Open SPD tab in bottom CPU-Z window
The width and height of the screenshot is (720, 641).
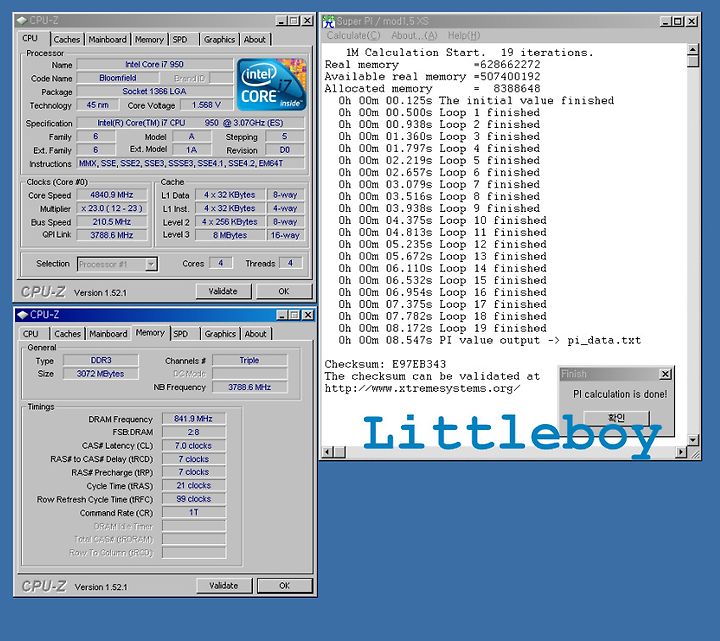pyautogui.click(x=181, y=334)
